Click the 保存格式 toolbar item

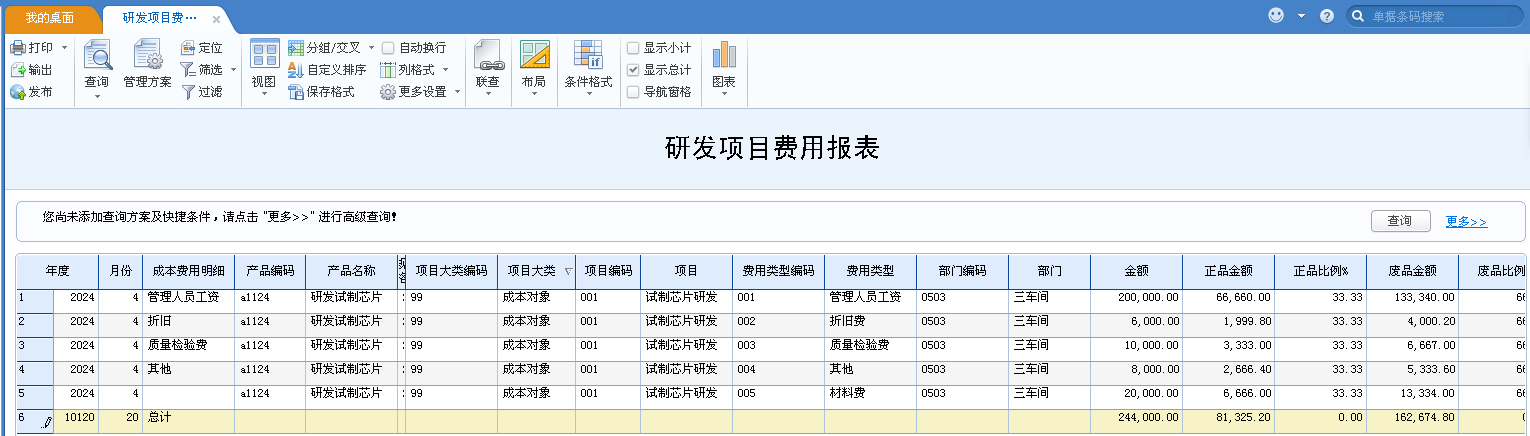pos(321,92)
